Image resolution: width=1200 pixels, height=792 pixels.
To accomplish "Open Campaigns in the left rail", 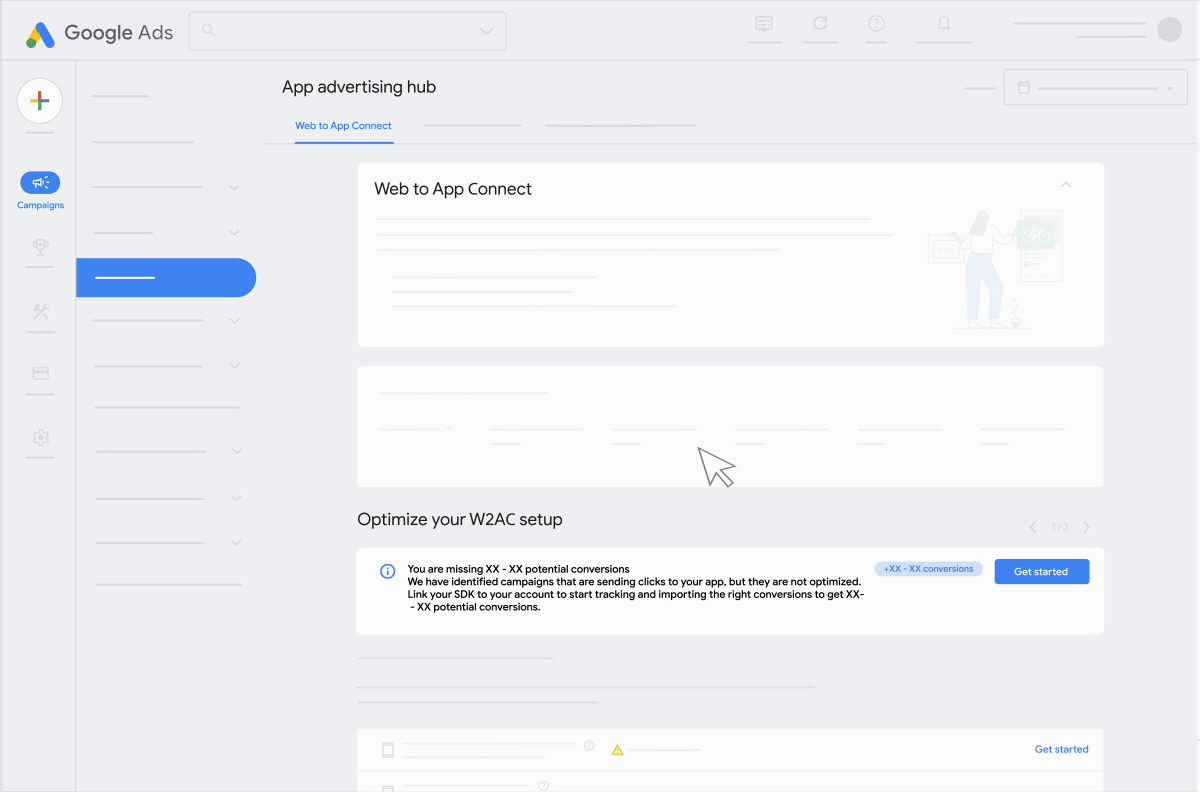I will pos(40,191).
